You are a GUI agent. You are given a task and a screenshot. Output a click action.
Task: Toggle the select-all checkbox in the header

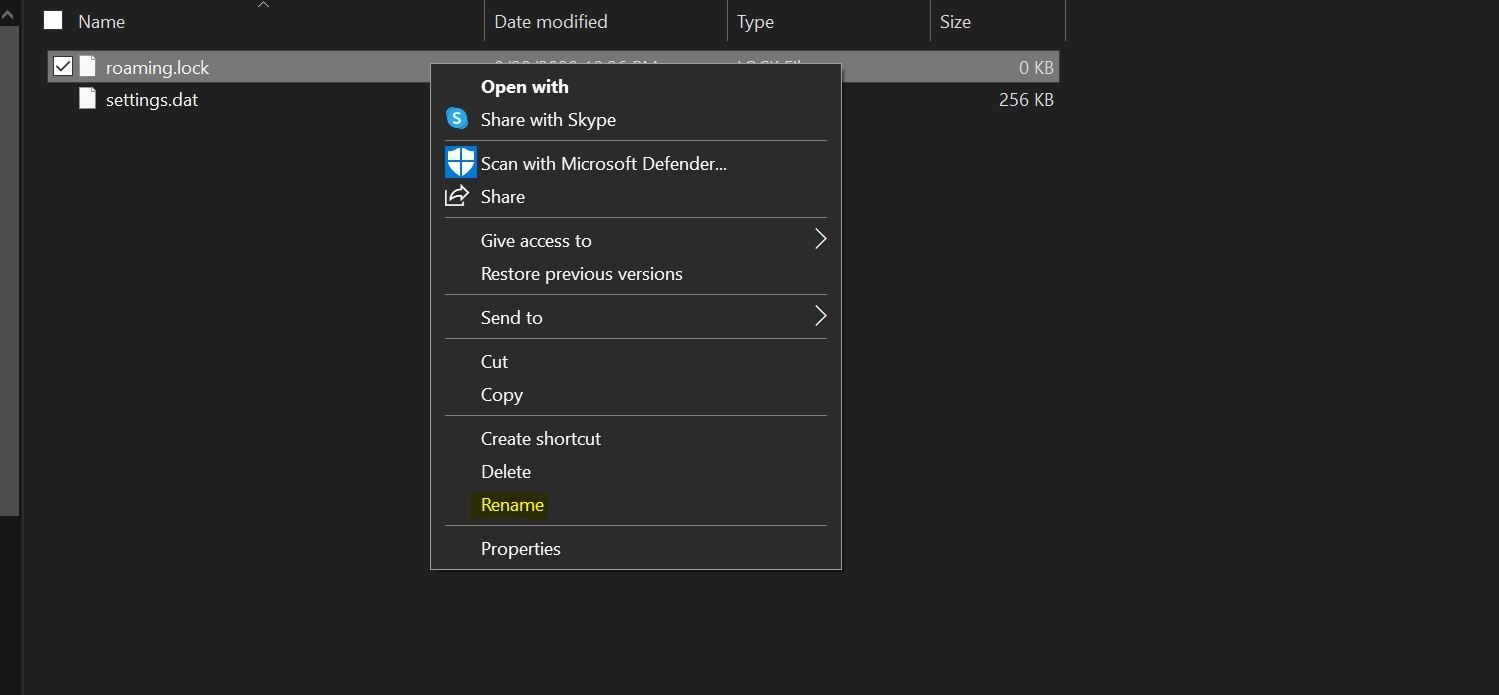click(x=53, y=20)
